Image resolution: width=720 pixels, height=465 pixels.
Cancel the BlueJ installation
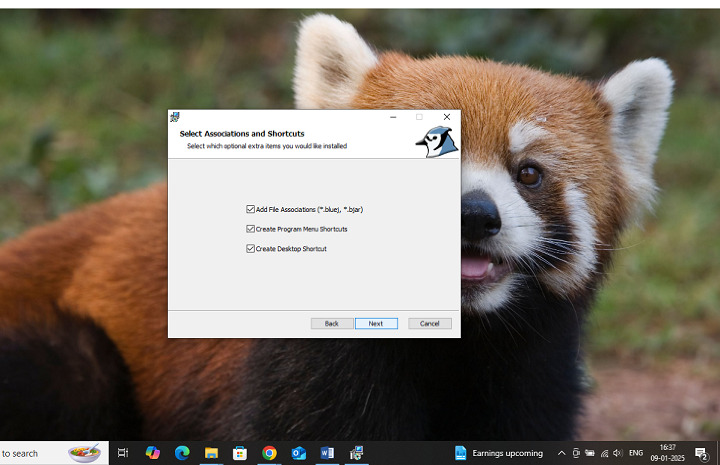pyautogui.click(x=430, y=324)
